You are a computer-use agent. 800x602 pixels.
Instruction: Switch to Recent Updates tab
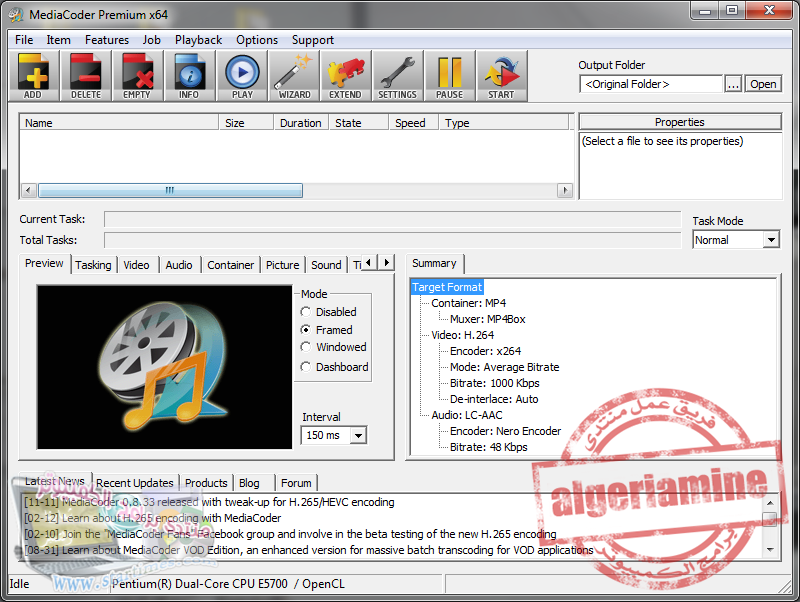(x=135, y=483)
